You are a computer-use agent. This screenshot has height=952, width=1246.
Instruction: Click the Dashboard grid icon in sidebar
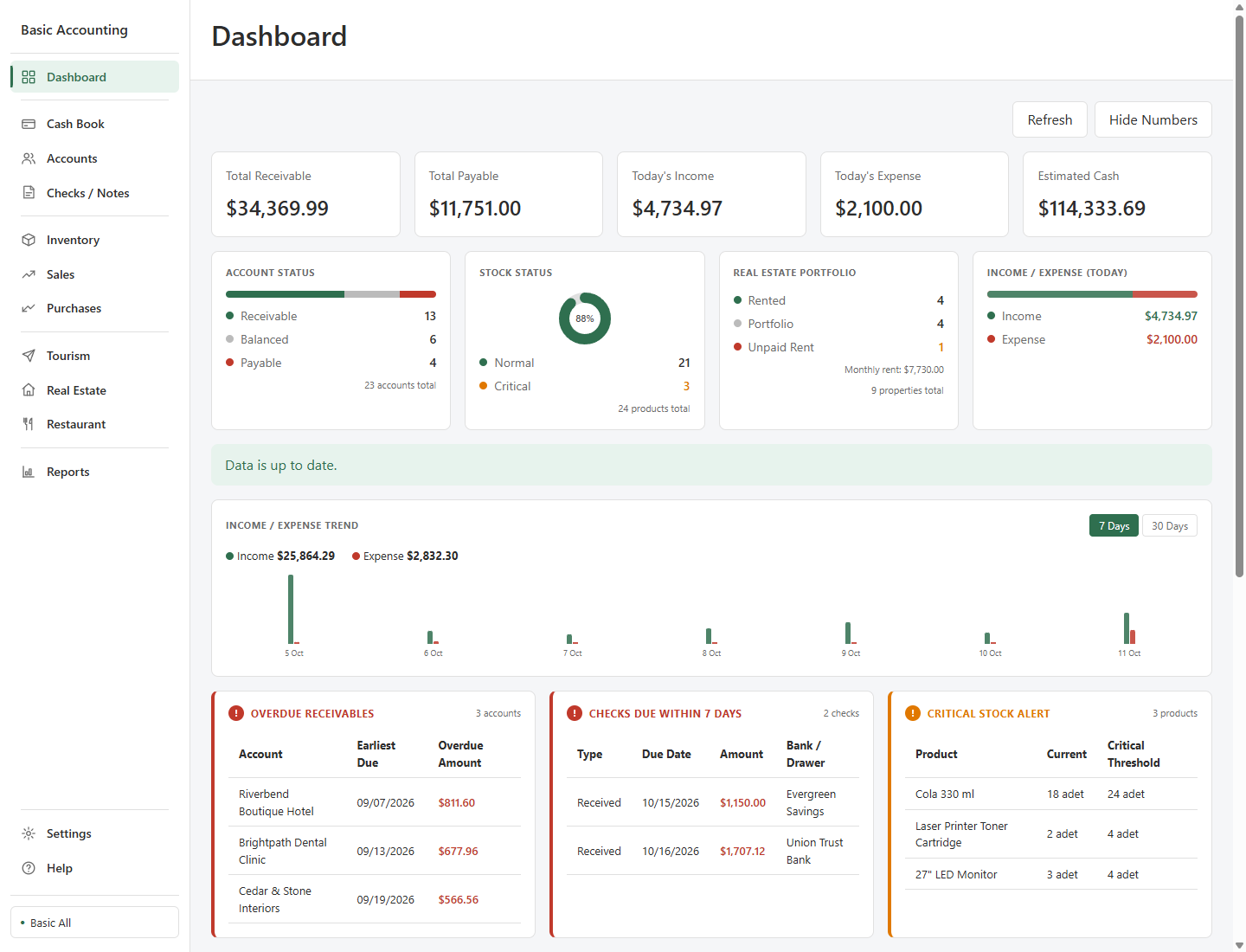point(29,77)
